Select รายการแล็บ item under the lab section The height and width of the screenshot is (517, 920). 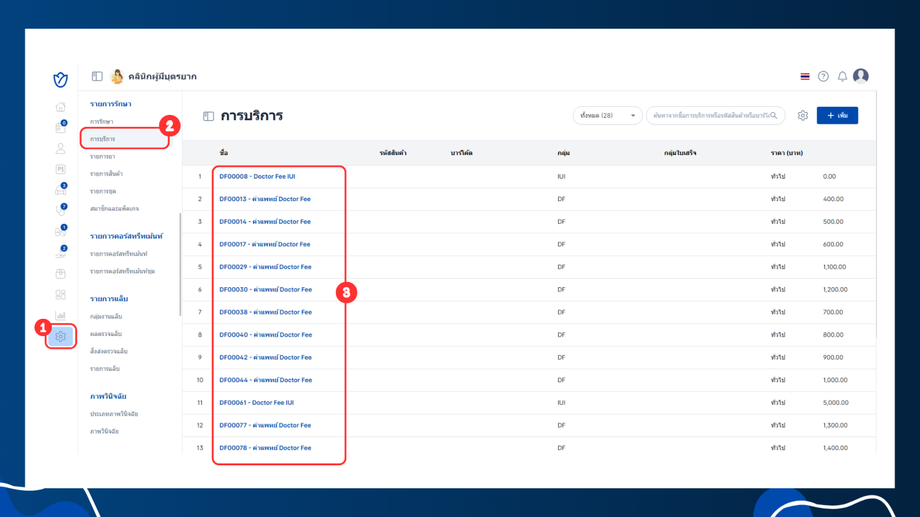tap(105, 369)
